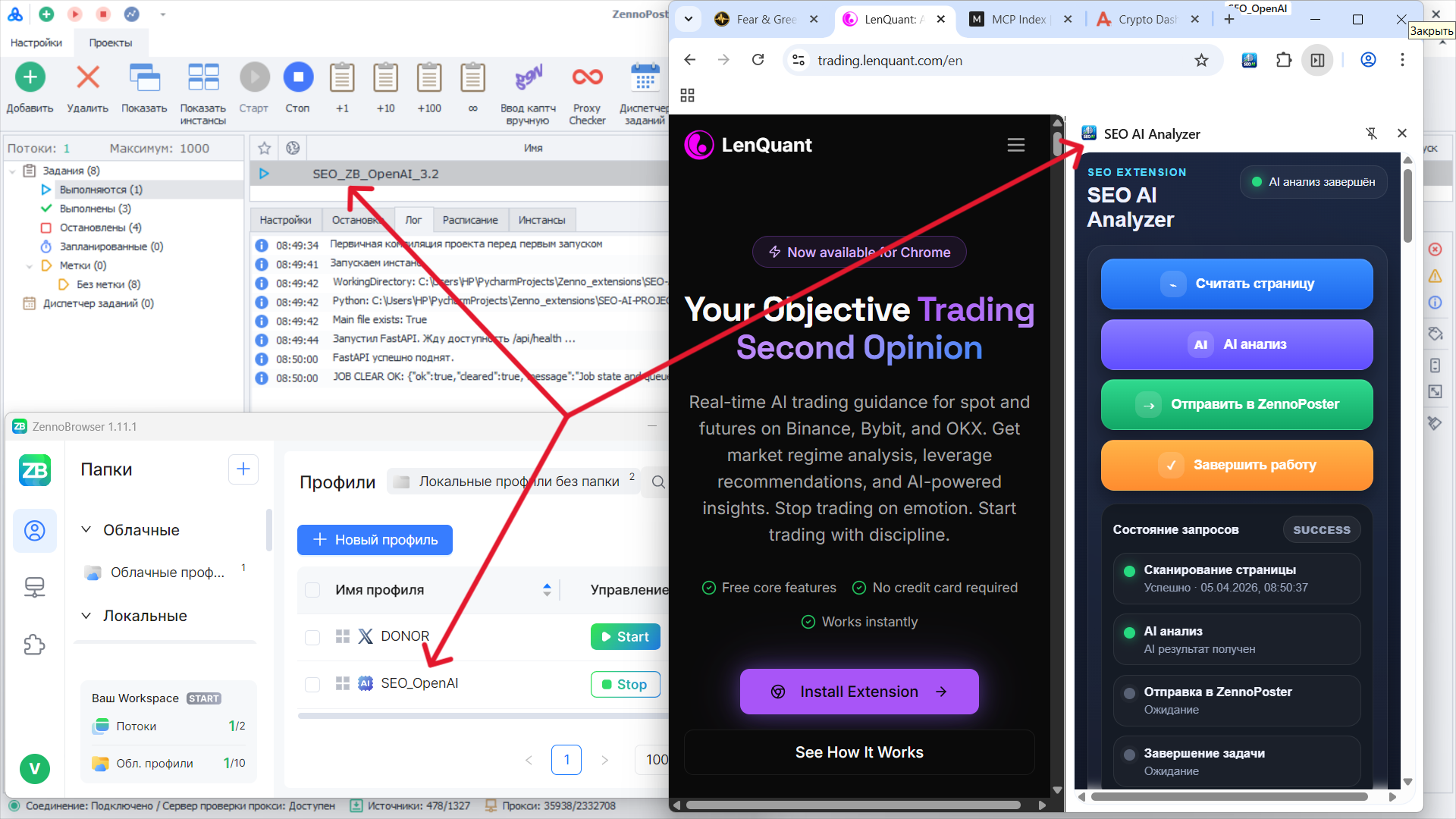
Task: Toggle the select-all profiles checkbox
Action: click(312, 590)
